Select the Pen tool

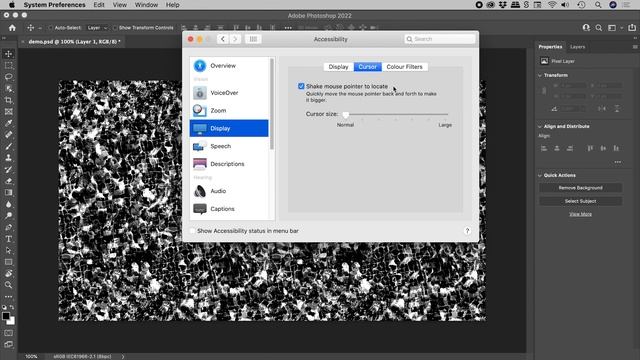tap(9, 227)
